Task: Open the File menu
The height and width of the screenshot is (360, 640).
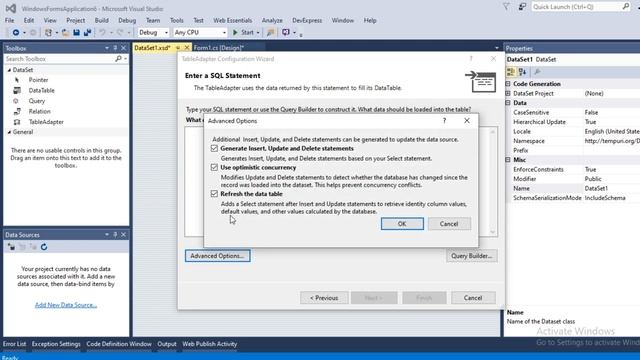Action: click(9, 20)
